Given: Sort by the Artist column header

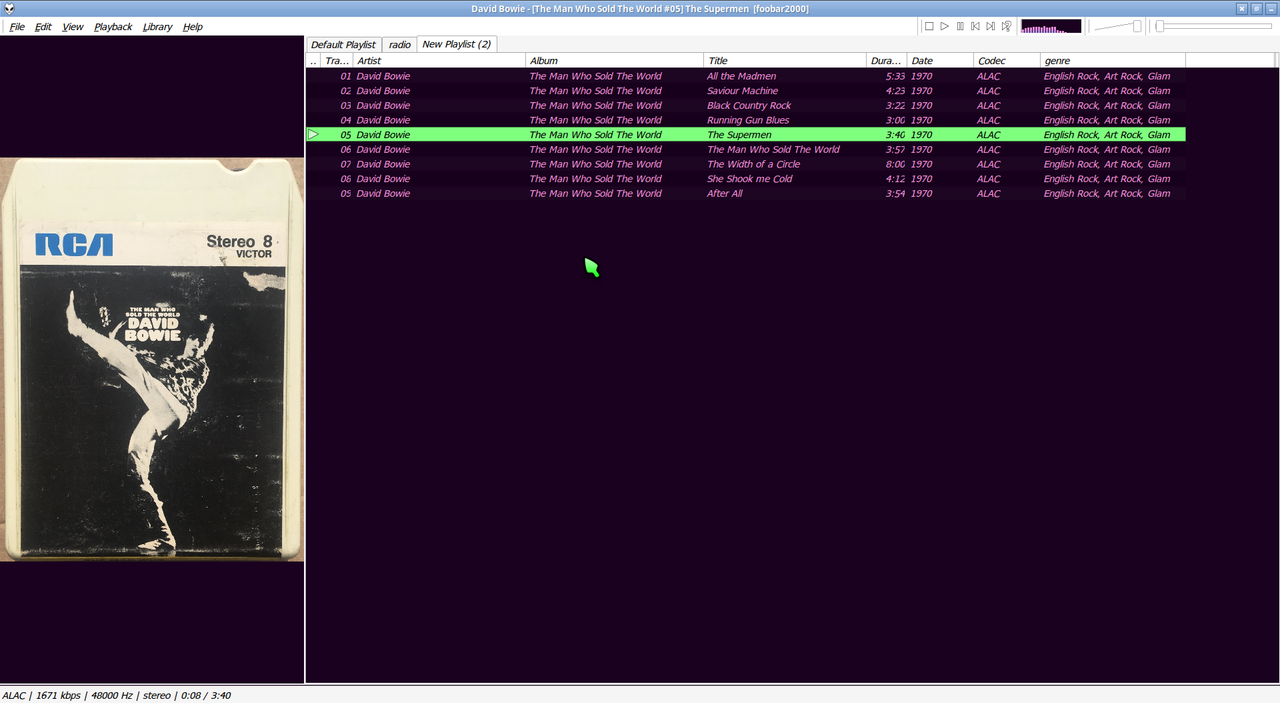Looking at the screenshot, I should point(439,61).
